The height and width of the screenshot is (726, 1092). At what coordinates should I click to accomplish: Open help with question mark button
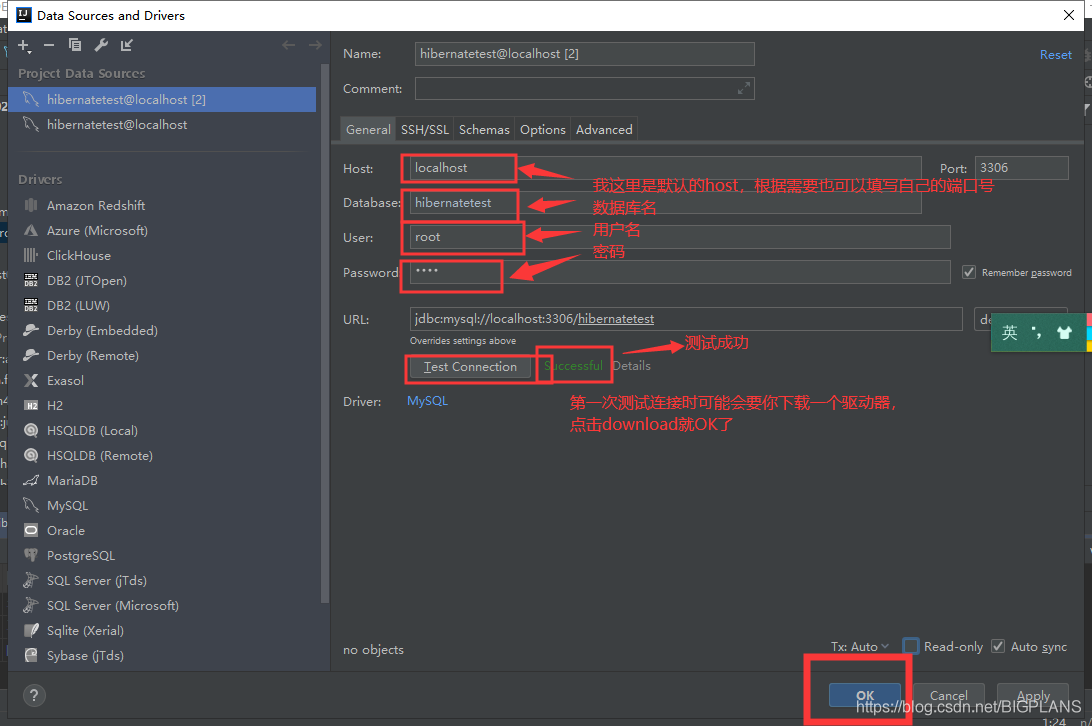click(x=34, y=695)
